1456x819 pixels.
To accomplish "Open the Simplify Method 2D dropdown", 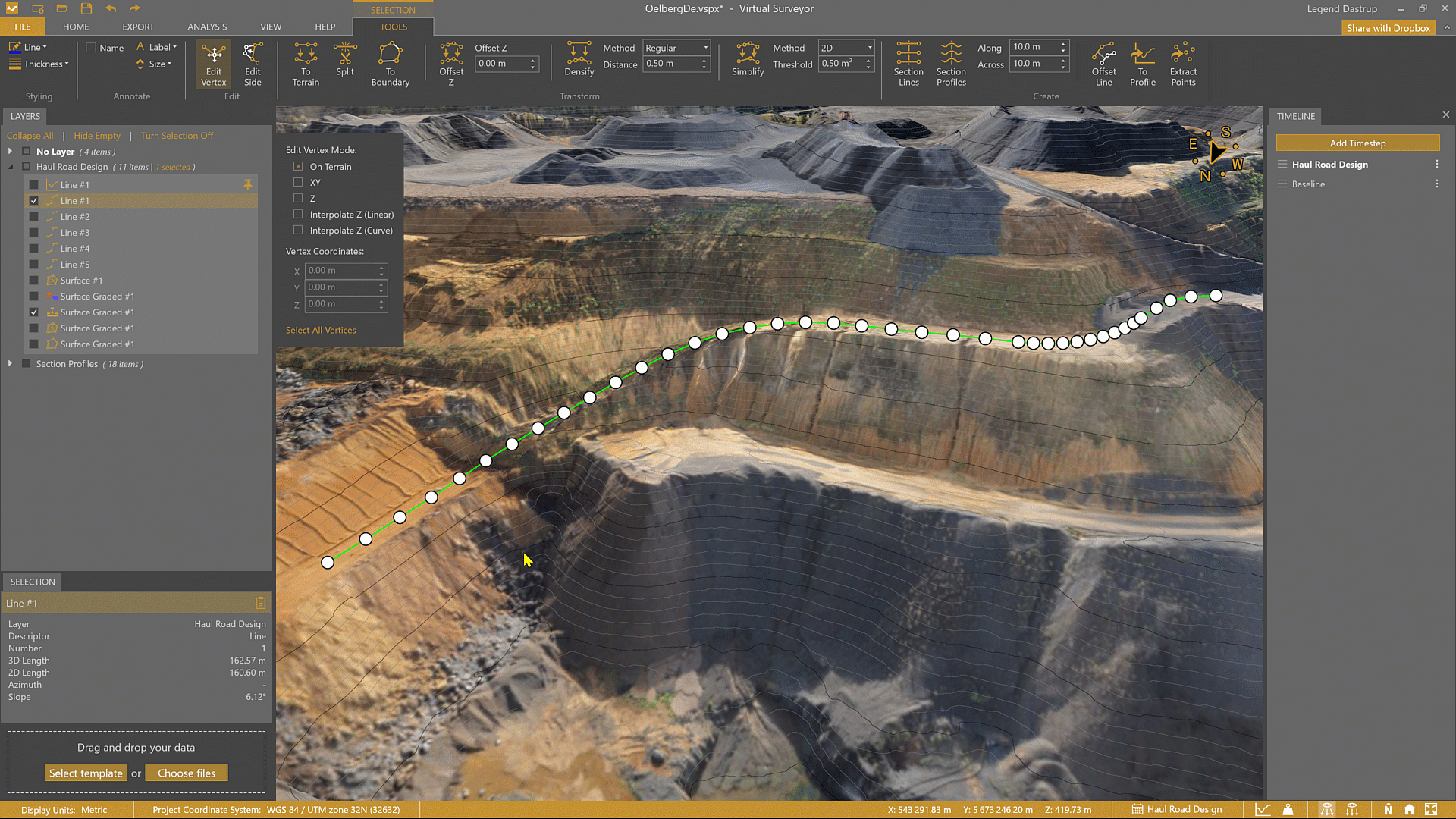I will 846,48.
